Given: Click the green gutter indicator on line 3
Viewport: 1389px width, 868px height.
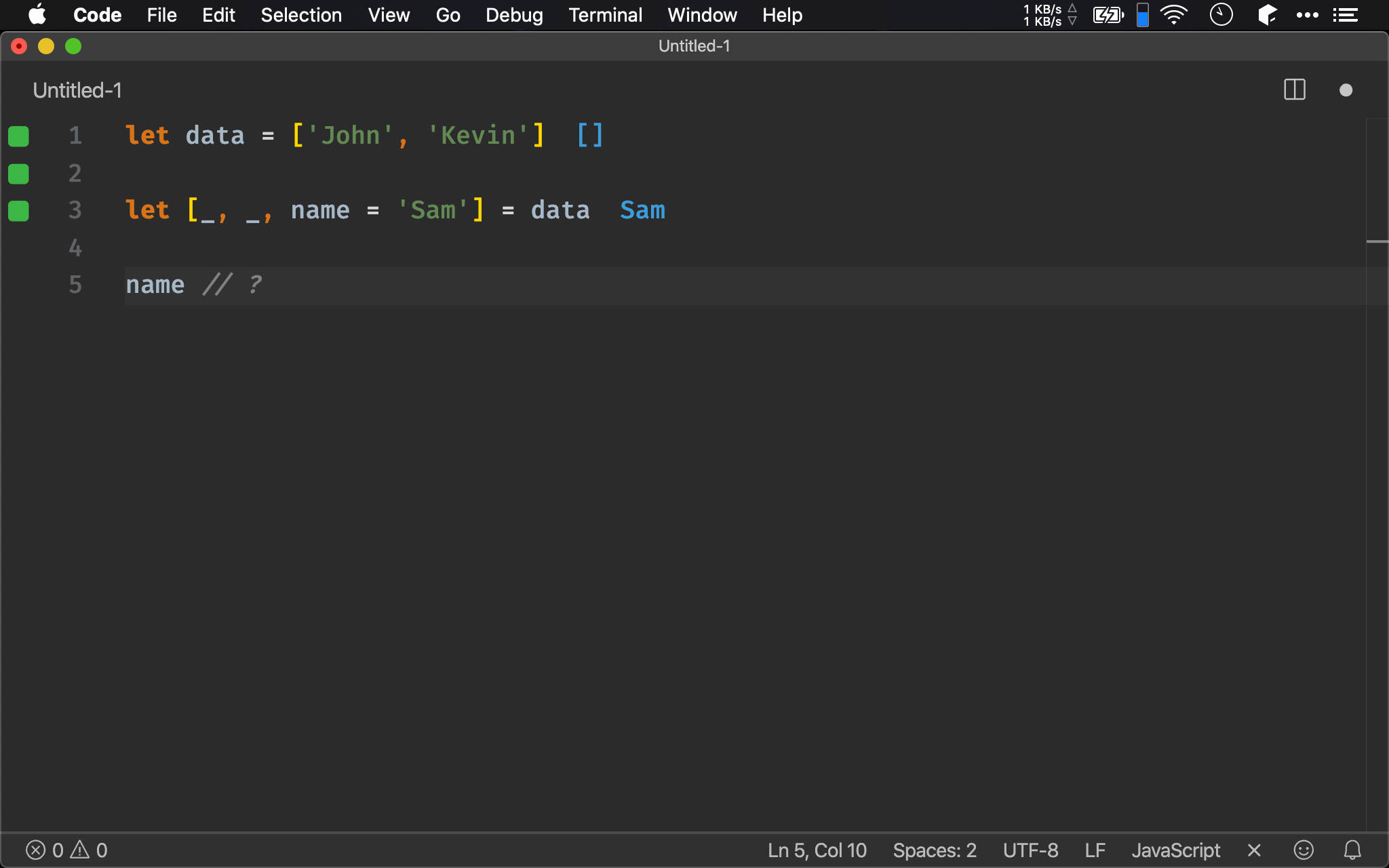Looking at the screenshot, I should point(18,211).
